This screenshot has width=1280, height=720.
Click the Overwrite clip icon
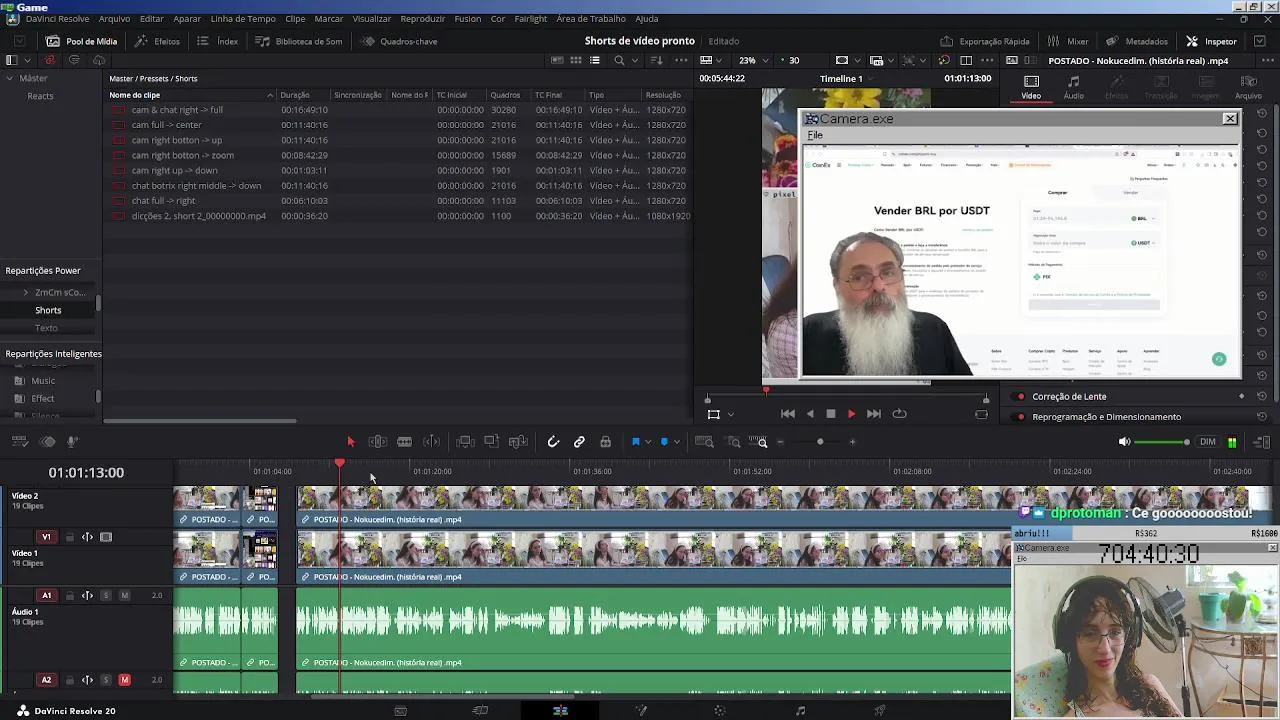[491, 442]
